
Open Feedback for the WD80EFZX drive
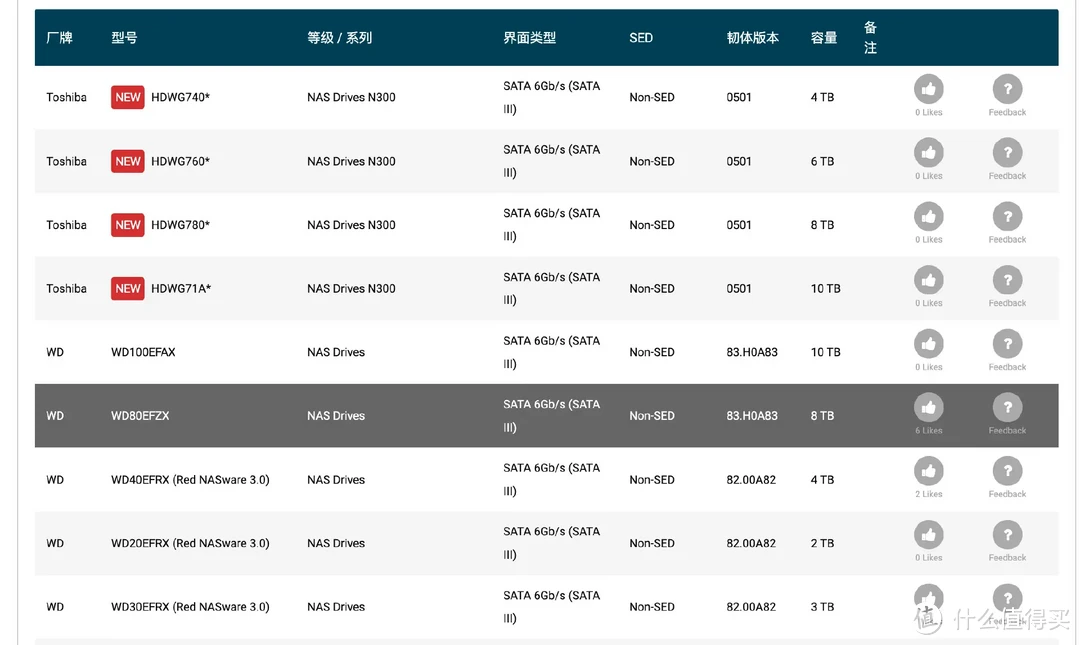[1006, 408]
